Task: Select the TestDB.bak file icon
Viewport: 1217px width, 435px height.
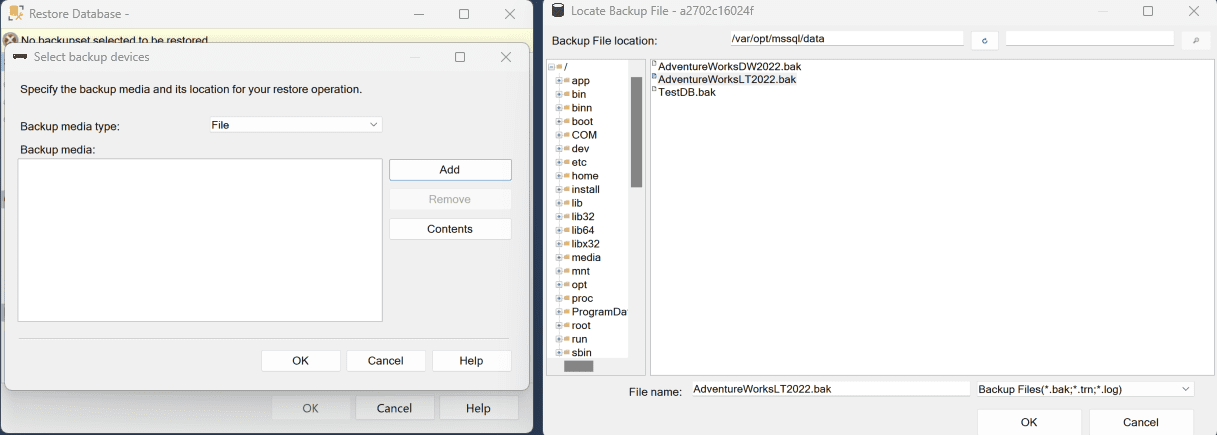Action: point(654,91)
